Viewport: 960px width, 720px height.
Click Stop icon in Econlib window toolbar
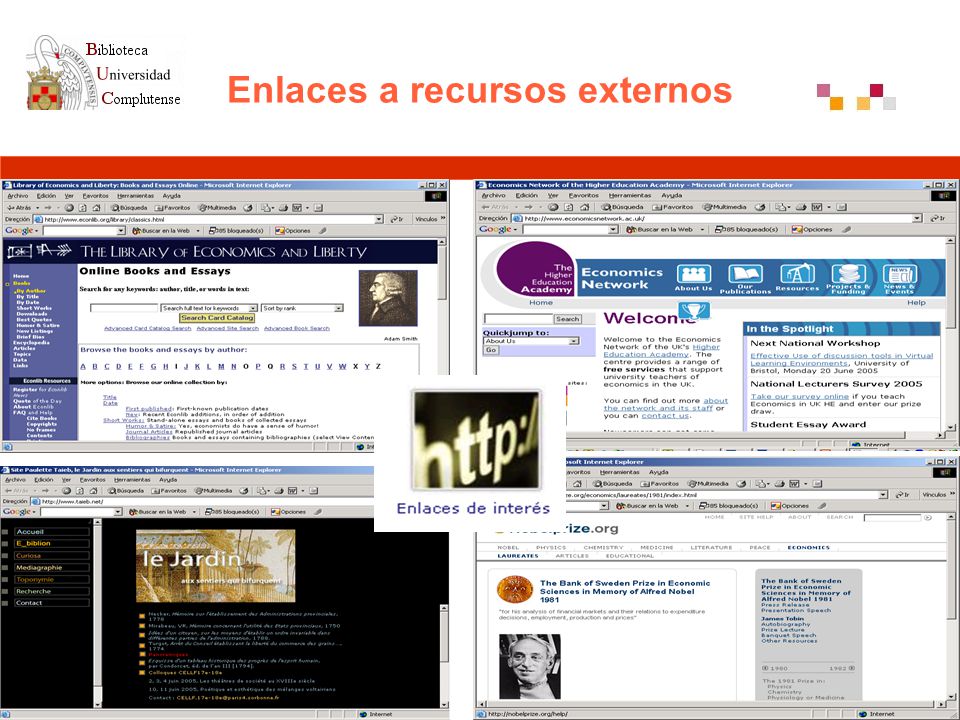point(69,208)
